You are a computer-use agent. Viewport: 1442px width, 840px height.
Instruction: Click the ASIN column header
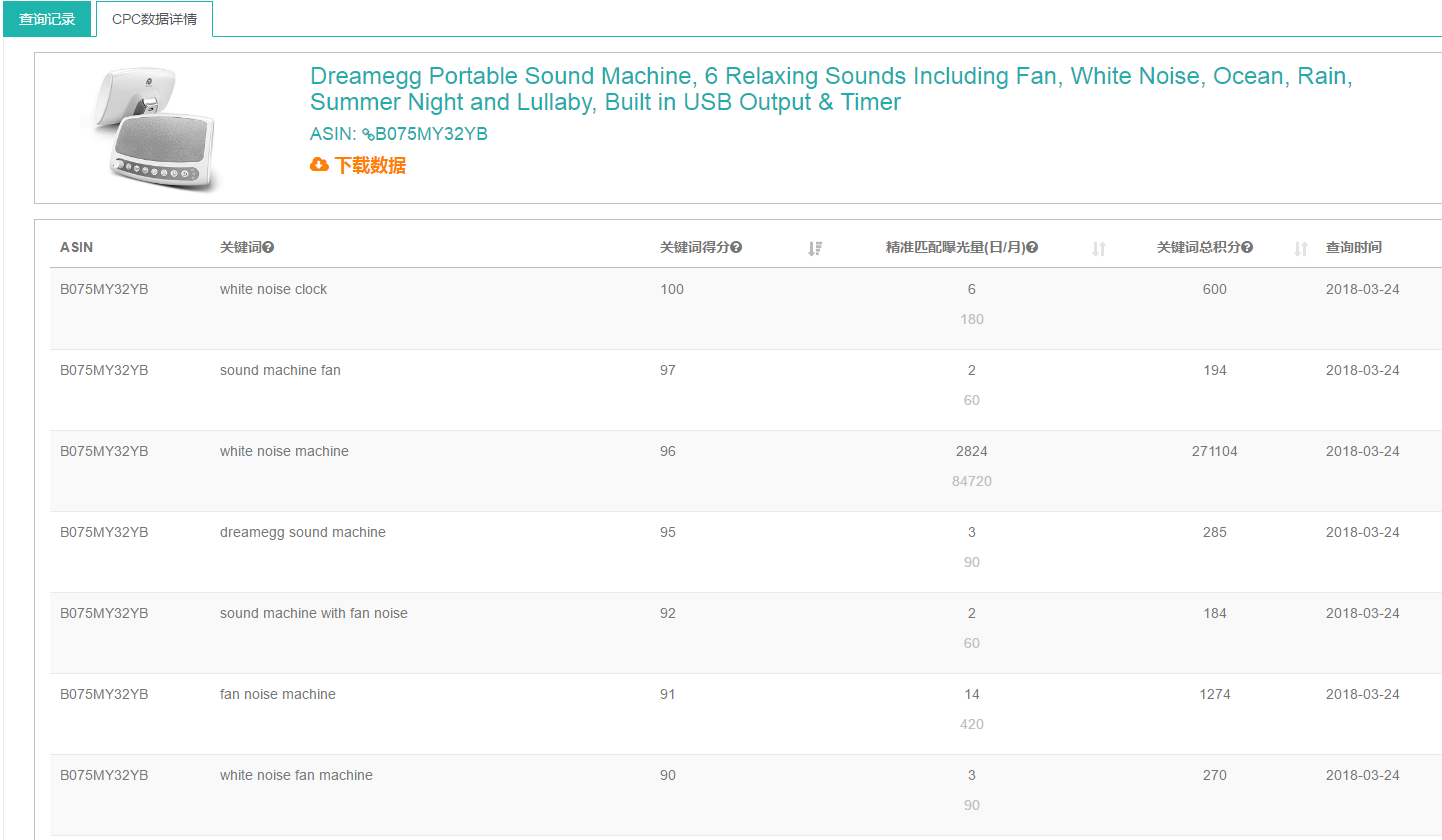77,248
